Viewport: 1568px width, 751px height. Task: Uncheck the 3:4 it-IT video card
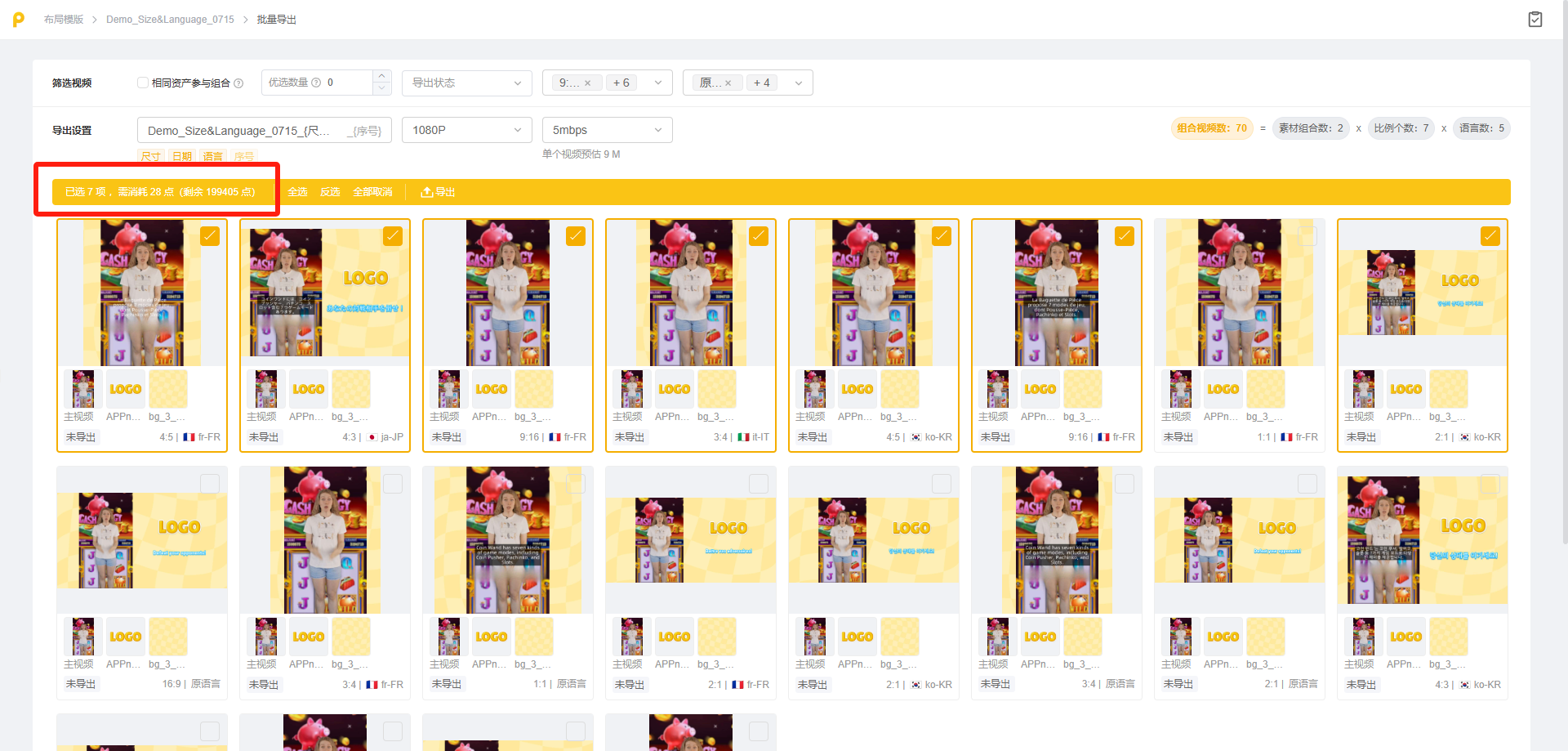point(759,236)
